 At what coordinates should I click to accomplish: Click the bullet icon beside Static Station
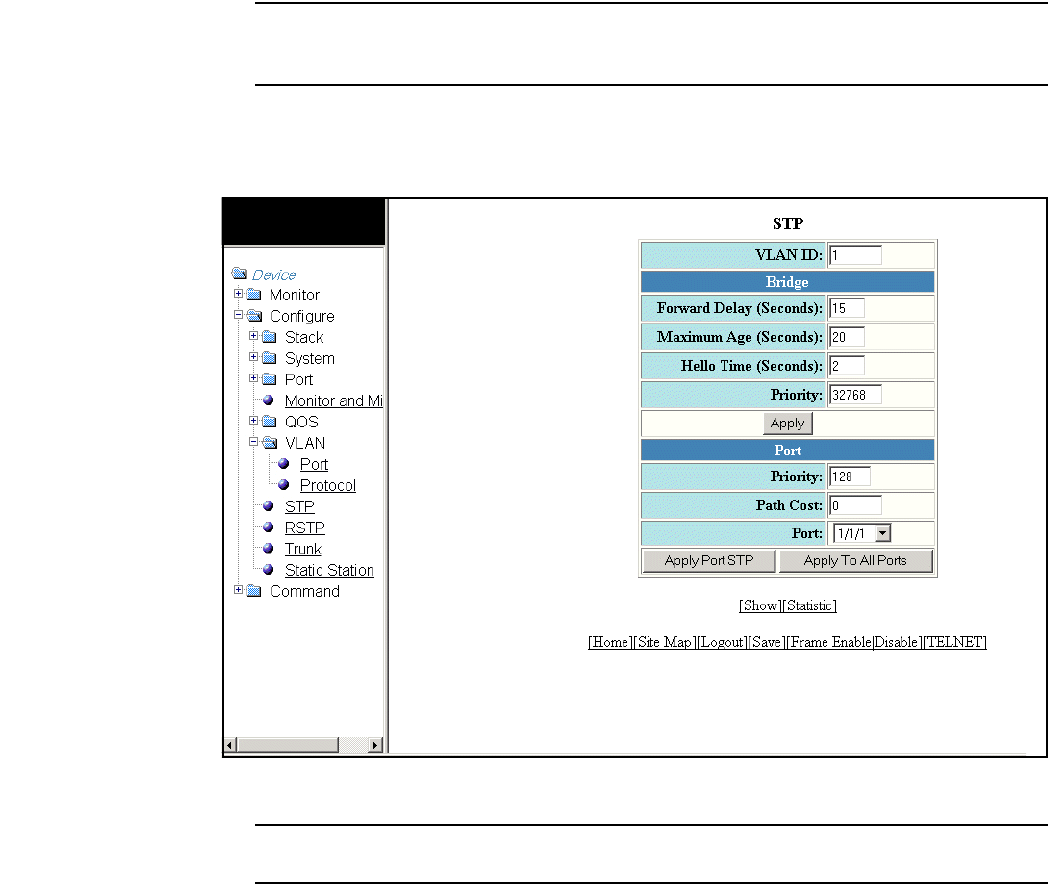(x=268, y=570)
